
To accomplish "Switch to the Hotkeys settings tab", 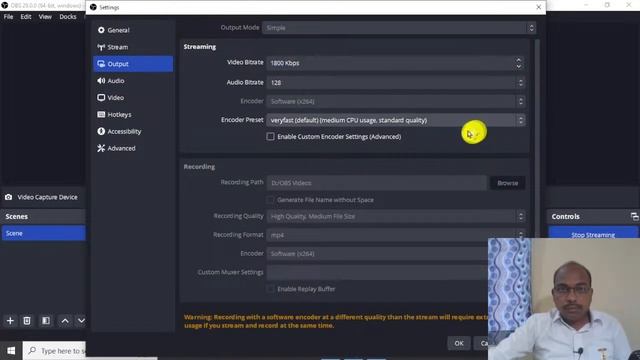I will point(133,115).
